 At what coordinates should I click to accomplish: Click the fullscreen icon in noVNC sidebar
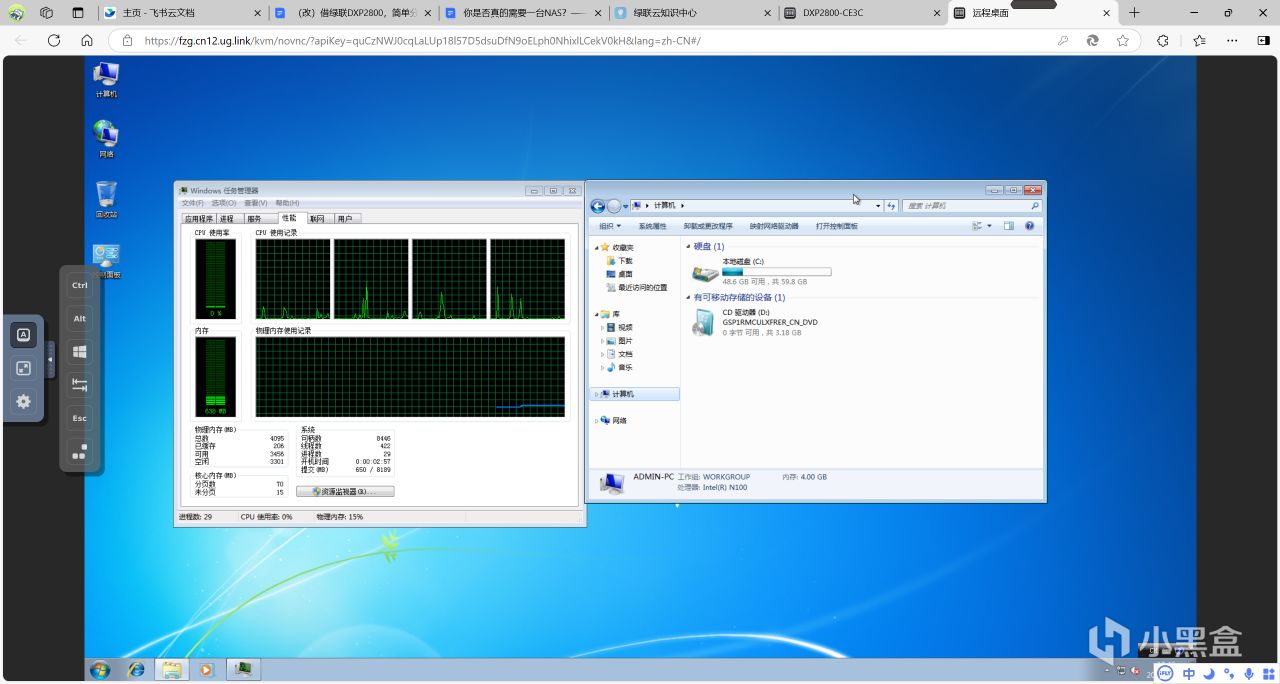24,368
